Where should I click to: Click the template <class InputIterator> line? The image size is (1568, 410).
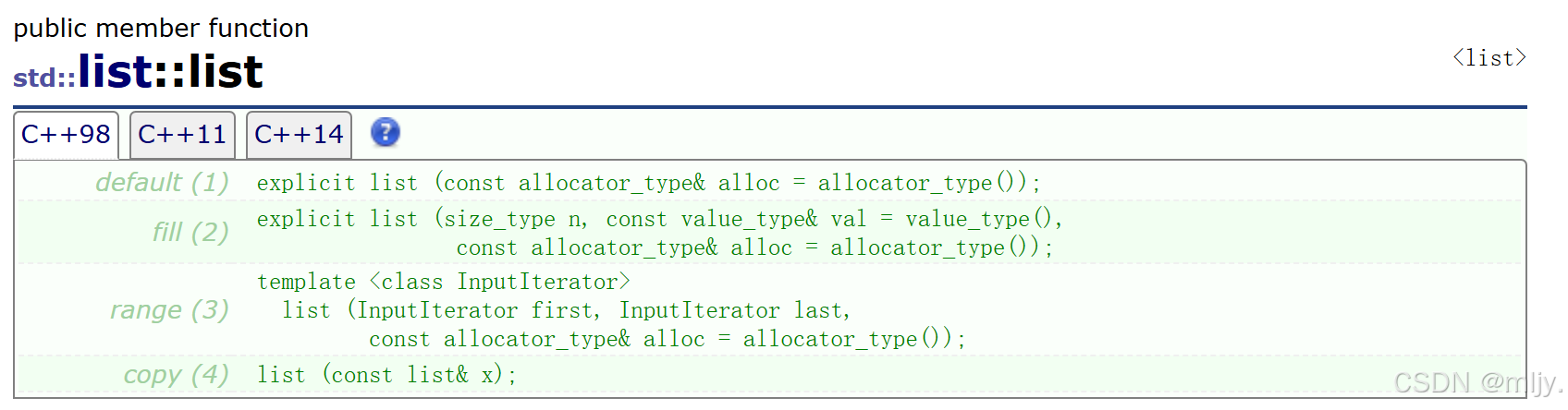444,282
